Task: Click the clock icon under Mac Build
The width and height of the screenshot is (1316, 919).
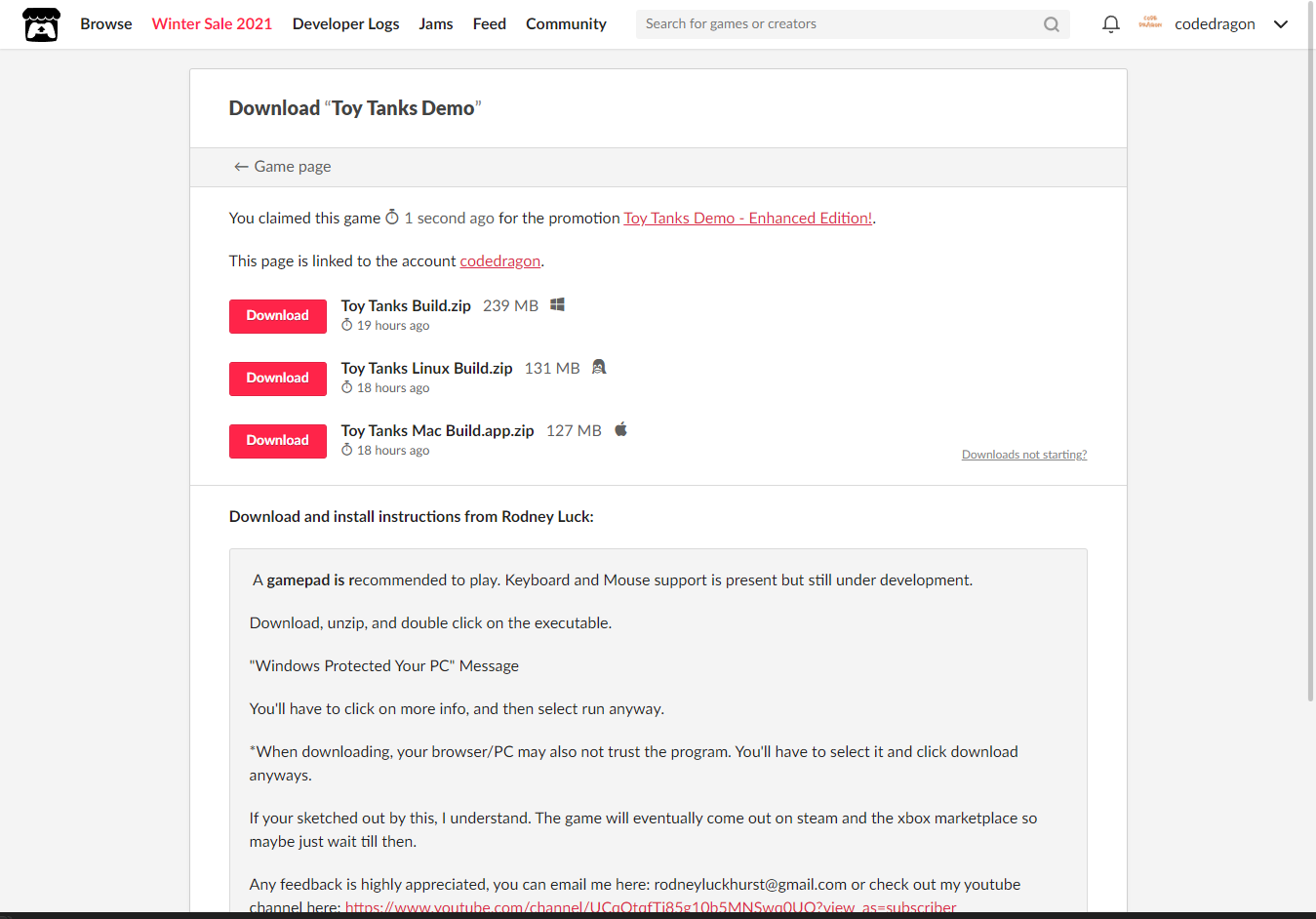Action: (x=347, y=450)
